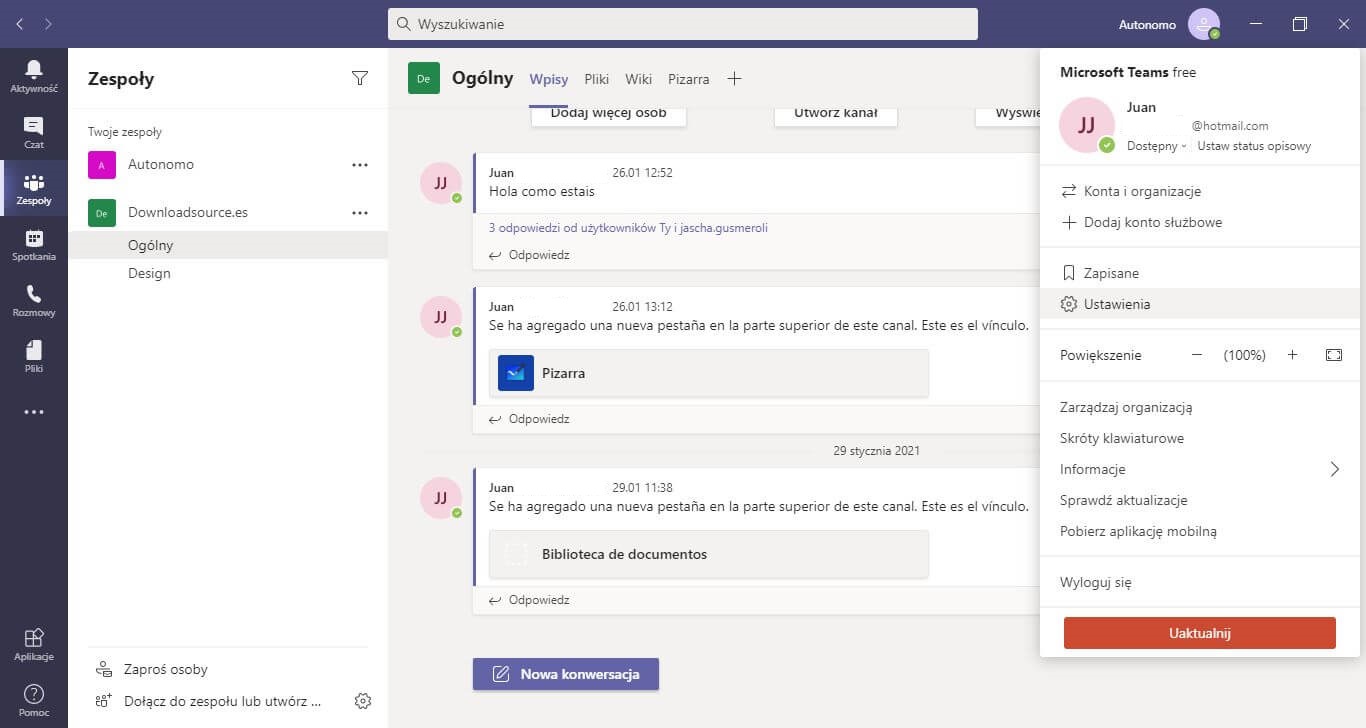This screenshot has height=728, width=1366.
Task: Switch to the Pliki channel tab
Action: tap(597, 79)
